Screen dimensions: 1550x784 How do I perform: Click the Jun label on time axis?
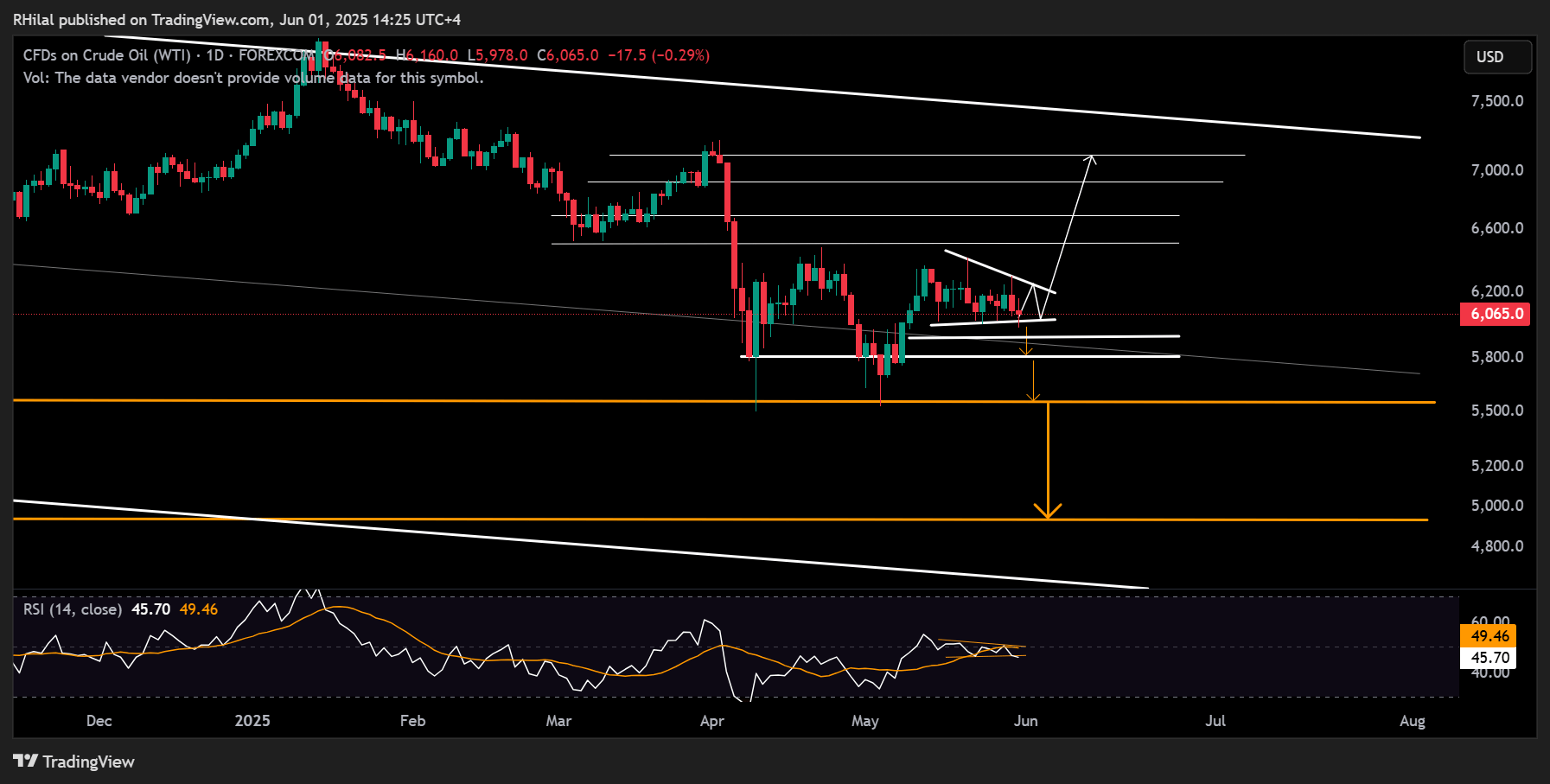[1026, 721]
